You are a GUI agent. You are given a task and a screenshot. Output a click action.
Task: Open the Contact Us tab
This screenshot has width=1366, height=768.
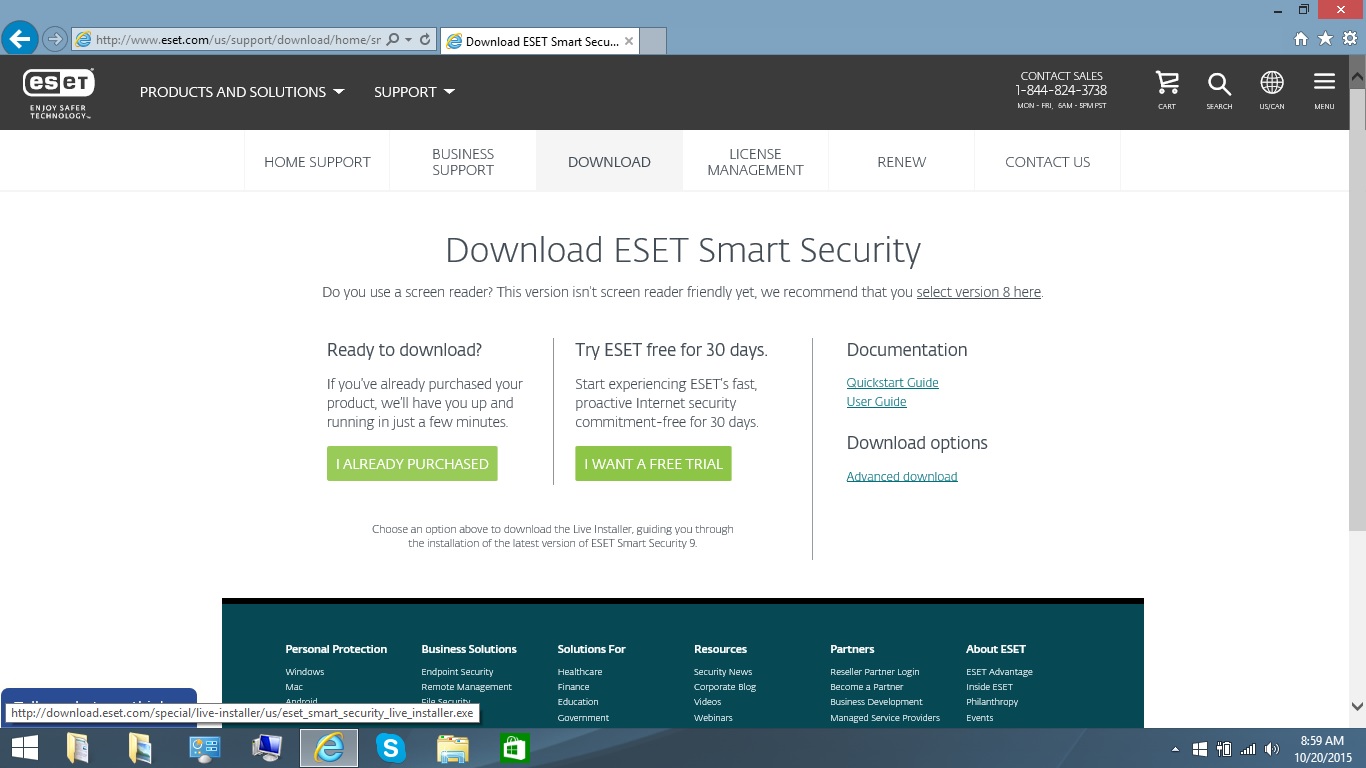(x=1047, y=161)
